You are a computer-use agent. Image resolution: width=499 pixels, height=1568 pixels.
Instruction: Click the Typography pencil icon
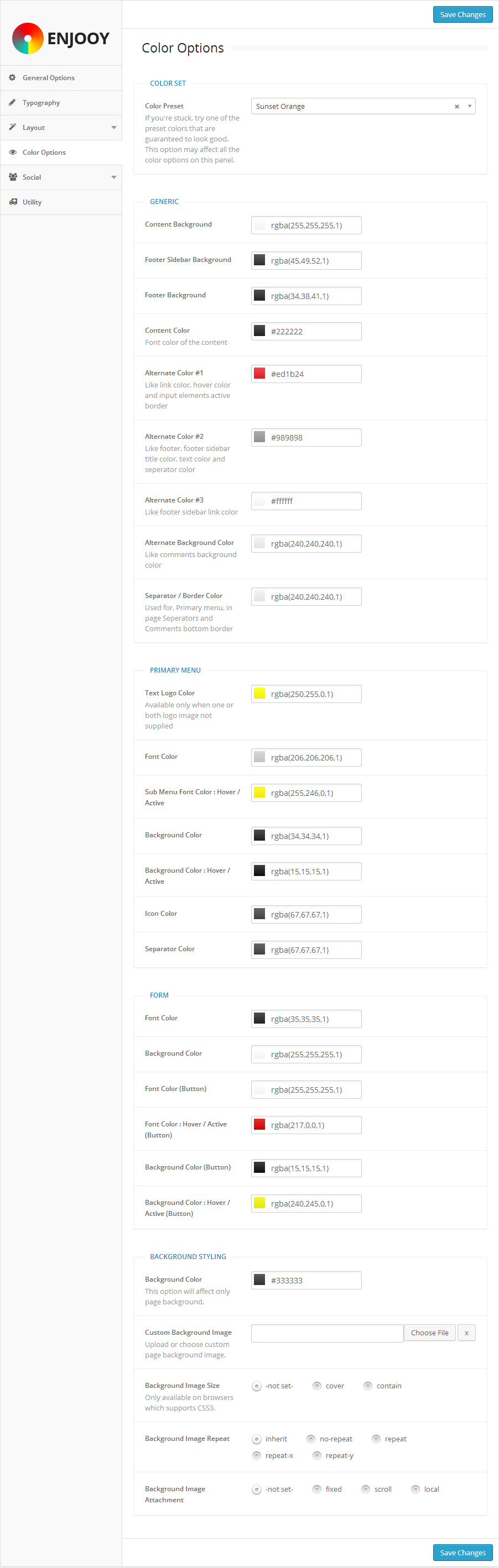tap(12, 102)
